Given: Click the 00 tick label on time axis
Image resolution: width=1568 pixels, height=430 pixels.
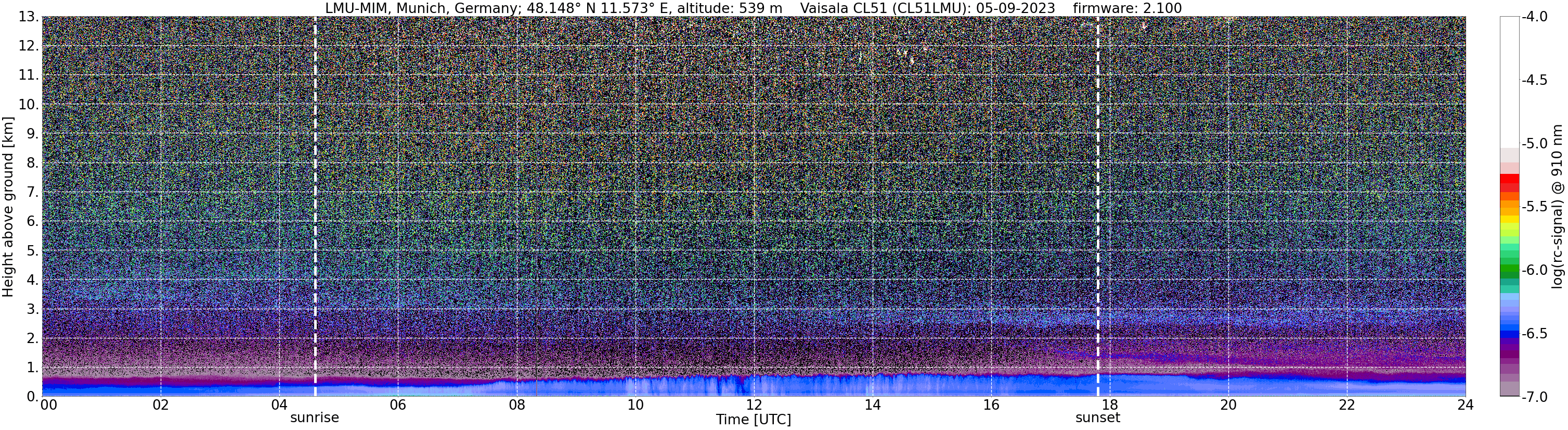Looking at the screenshot, I should 49,405.
